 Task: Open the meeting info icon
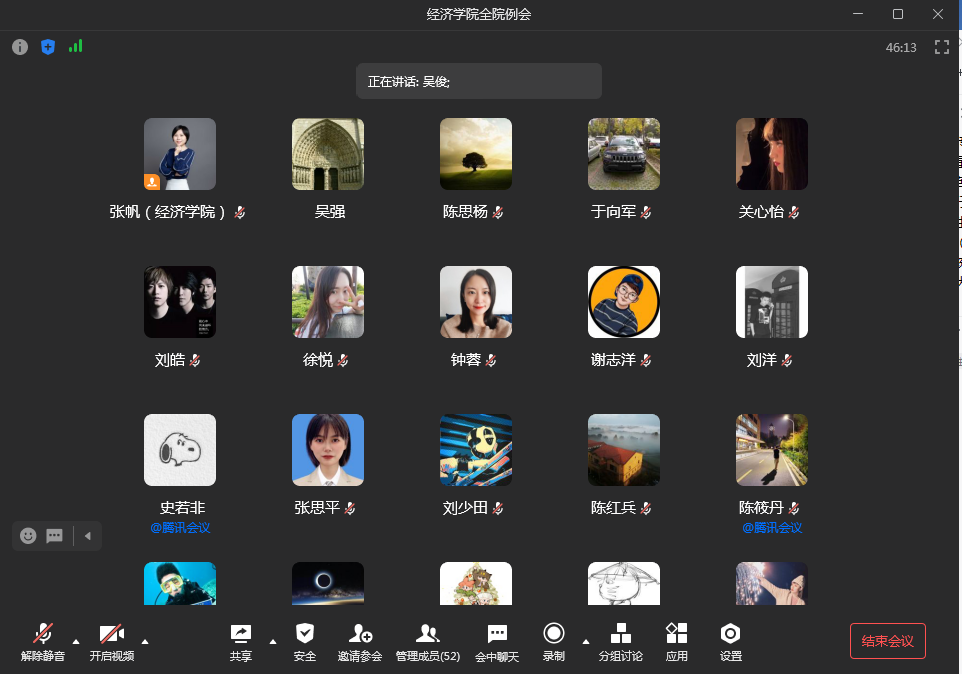(20, 47)
